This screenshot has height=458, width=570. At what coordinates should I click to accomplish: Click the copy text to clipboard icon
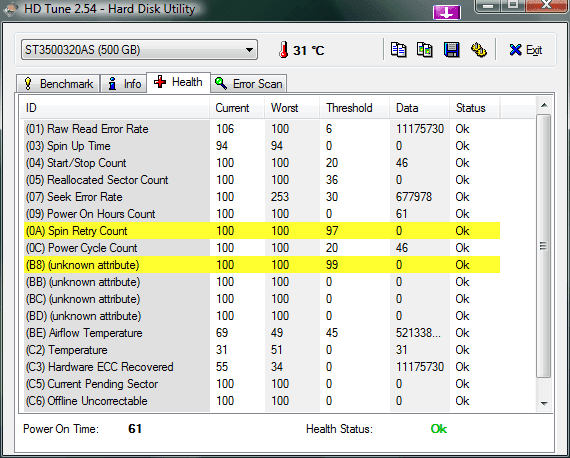click(398, 50)
